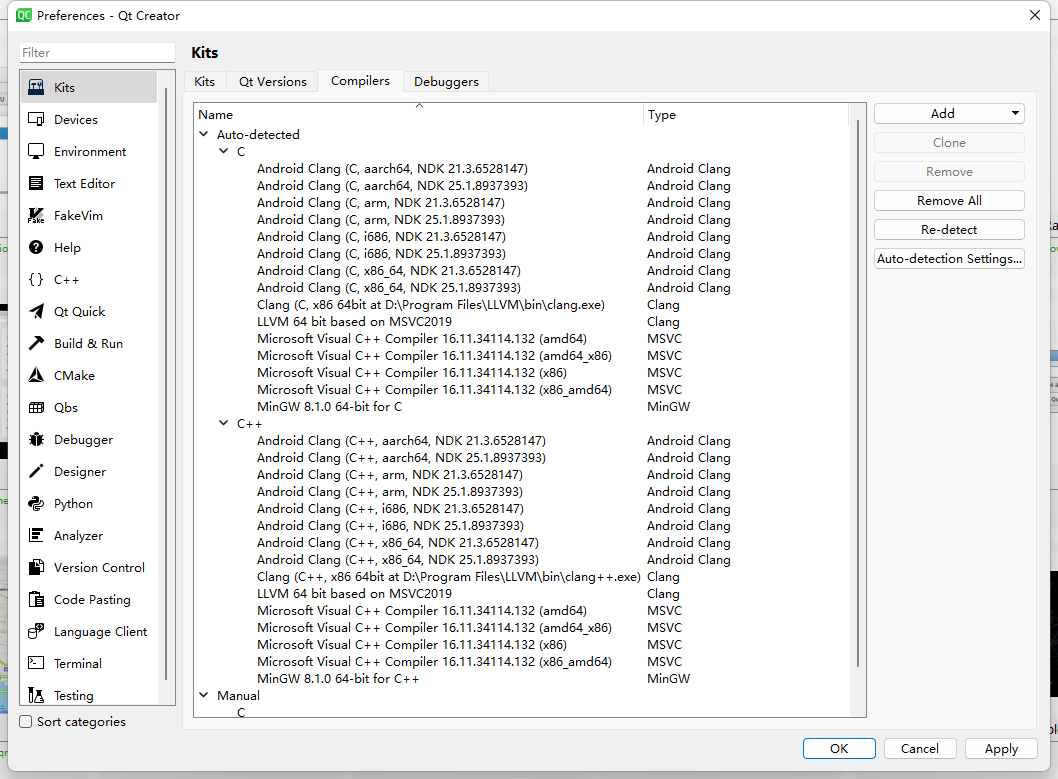Open Language Client settings icon
This screenshot has width=1058, height=779.
[36, 631]
